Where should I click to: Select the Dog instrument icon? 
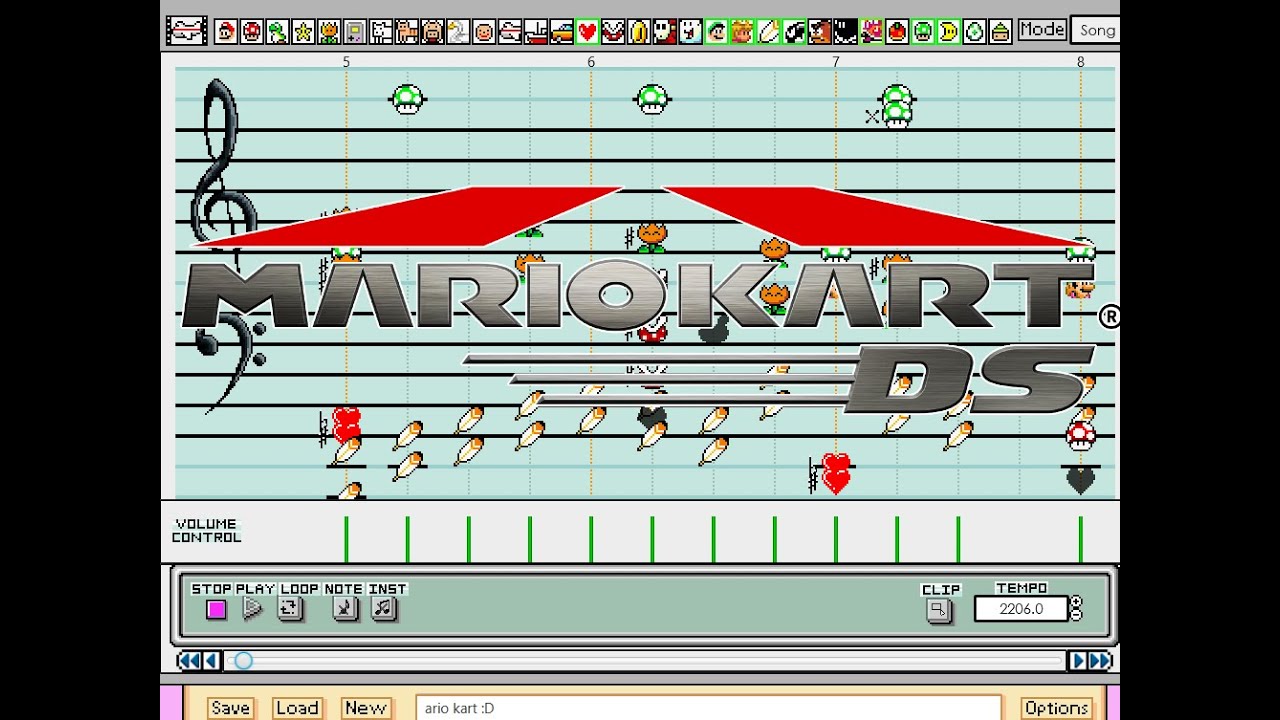pyautogui.click(x=381, y=31)
